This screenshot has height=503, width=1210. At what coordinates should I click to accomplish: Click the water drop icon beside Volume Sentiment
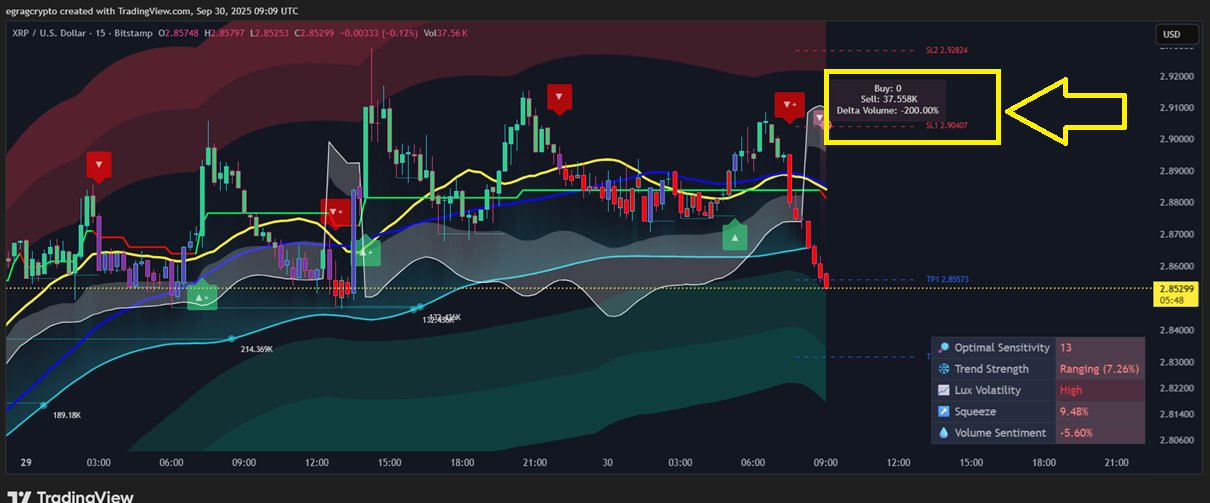point(944,433)
